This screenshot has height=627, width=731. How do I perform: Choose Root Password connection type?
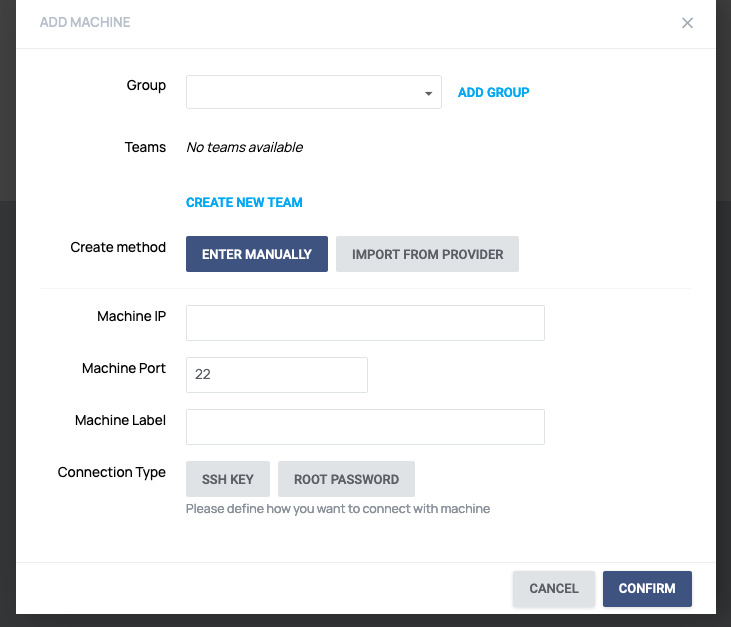[346, 479]
